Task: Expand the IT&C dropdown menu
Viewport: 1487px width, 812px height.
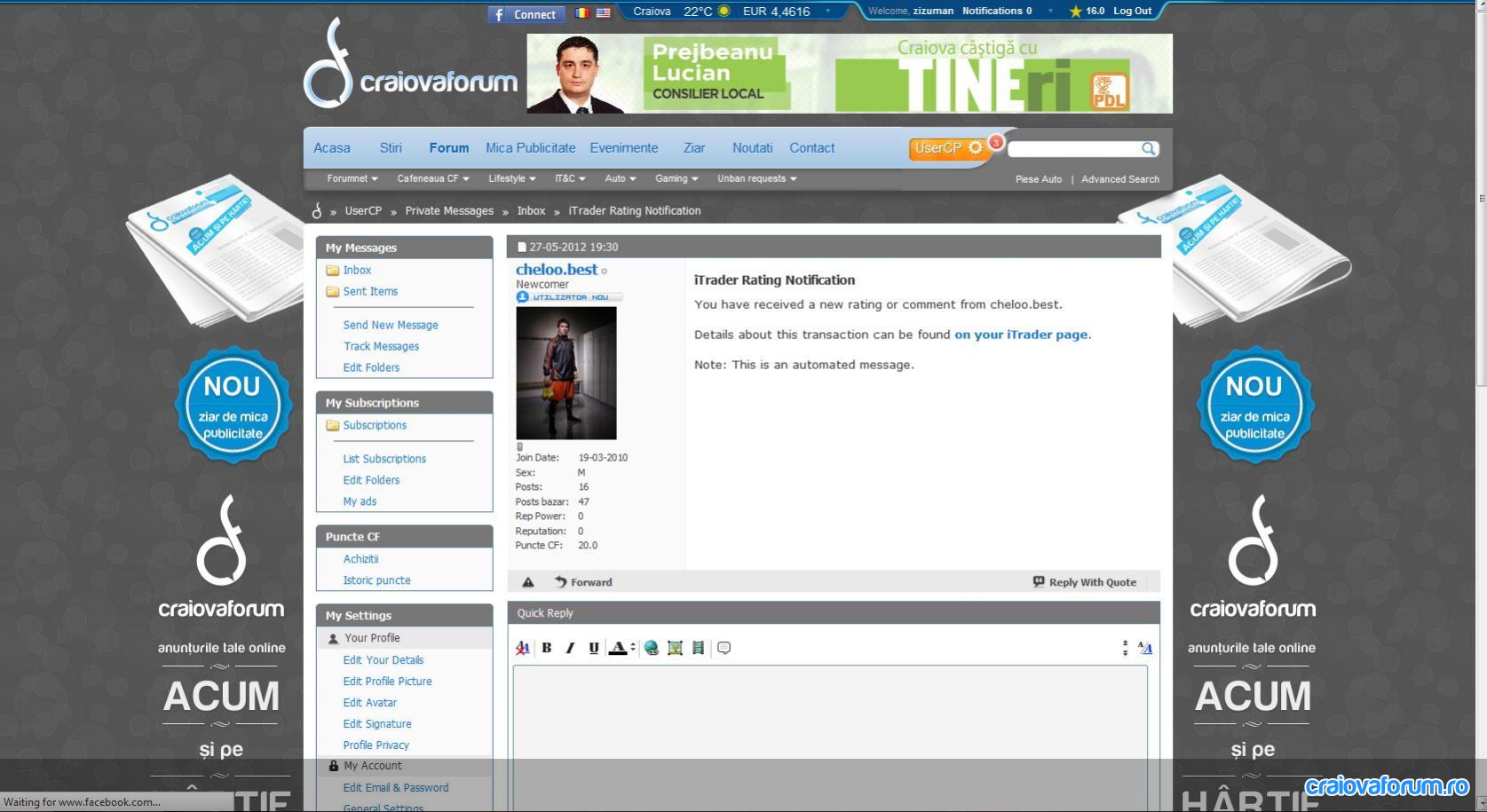Action: pyautogui.click(x=570, y=178)
